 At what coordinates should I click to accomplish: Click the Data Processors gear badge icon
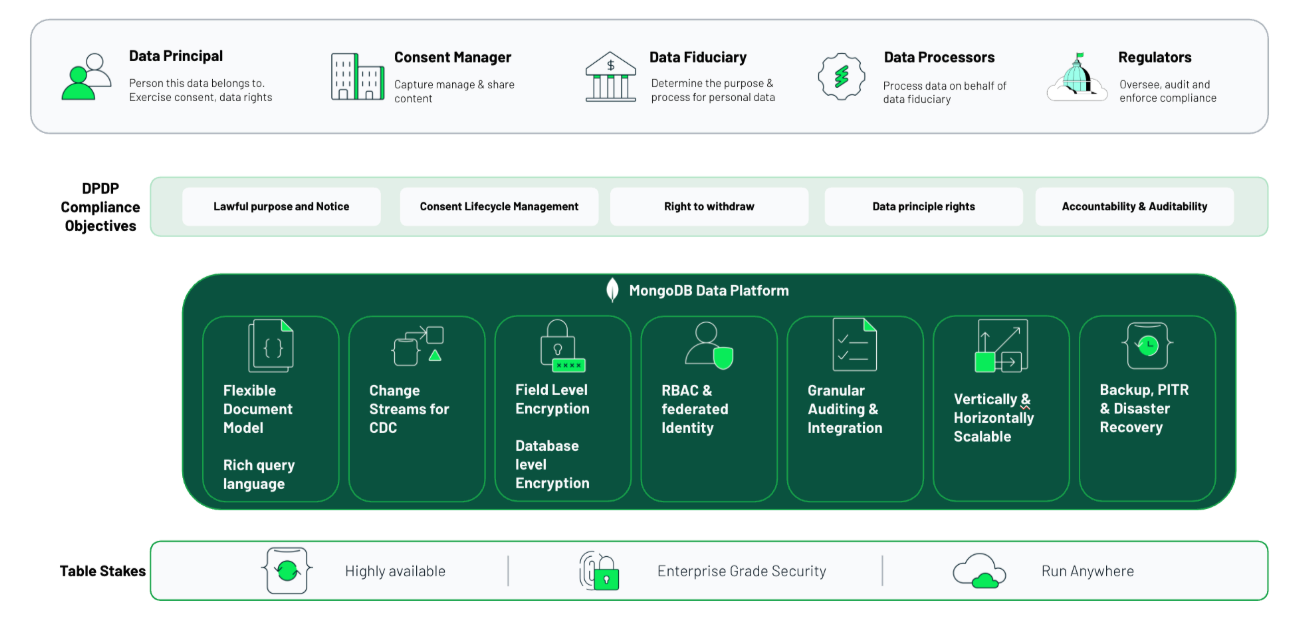click(x=840, y=77)
